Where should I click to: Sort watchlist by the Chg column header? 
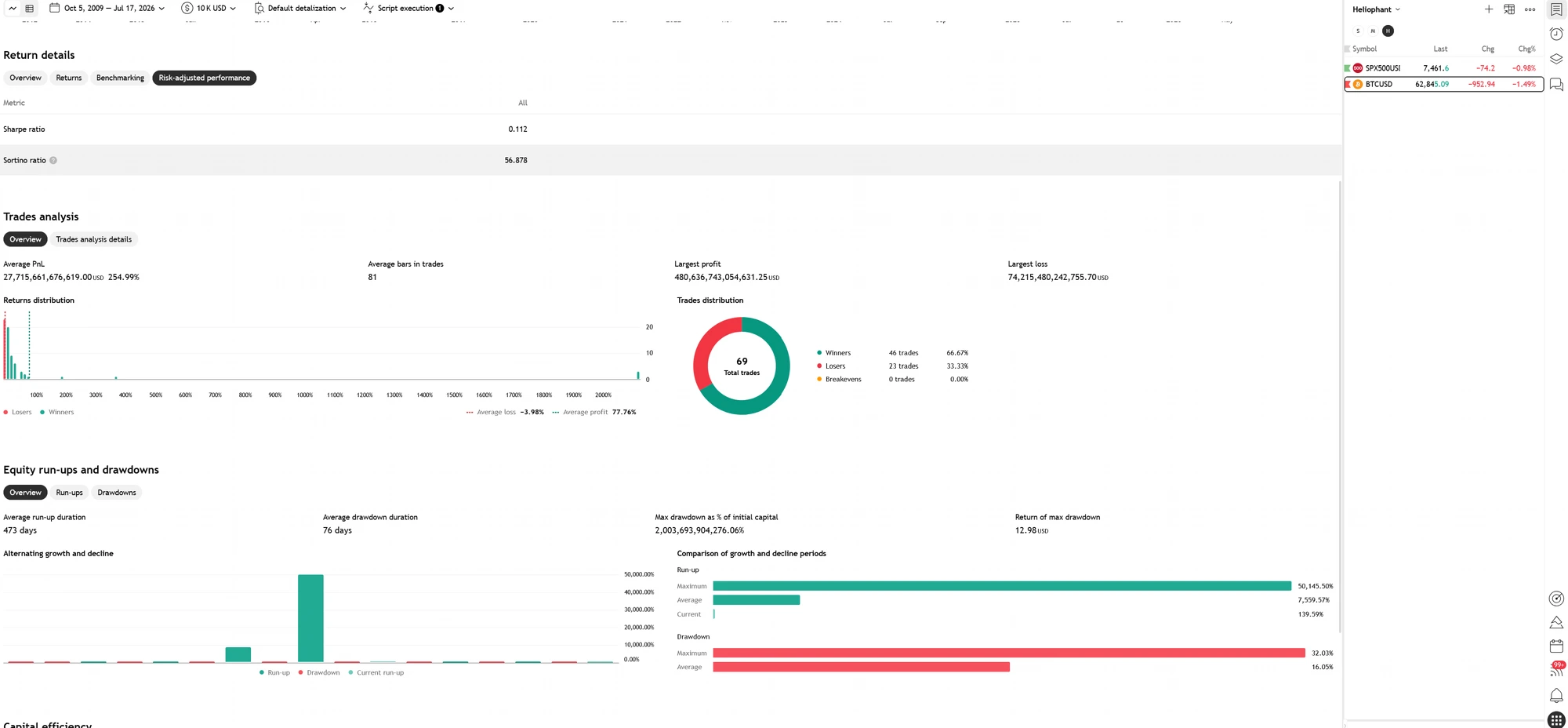1488,49
